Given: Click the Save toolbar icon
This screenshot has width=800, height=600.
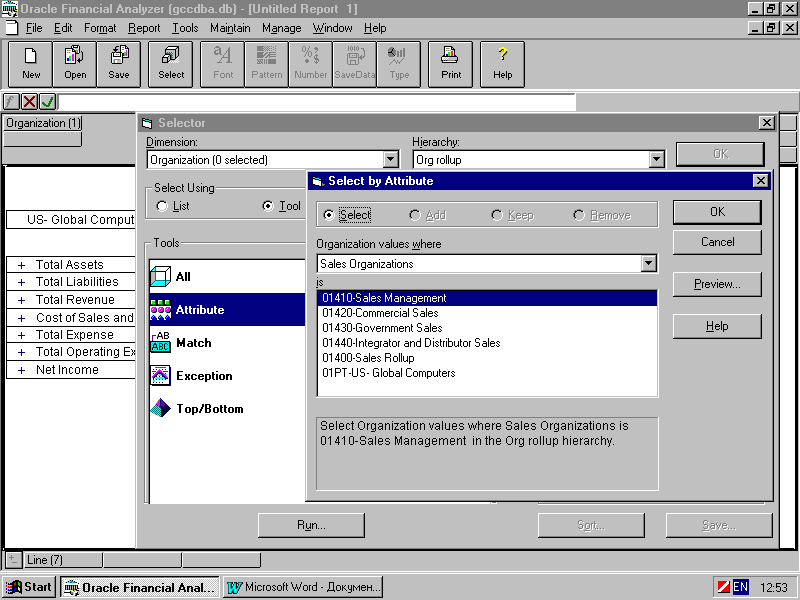Looking at the screenshot, I should click(118, 64).
